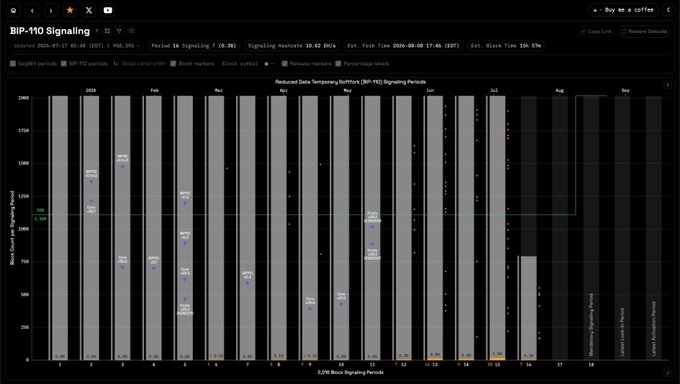The image size is (680, 384).
Task: Open the chart options menu icon at top-right of chart
Action: pyautogui.click(x=667, y=85)
